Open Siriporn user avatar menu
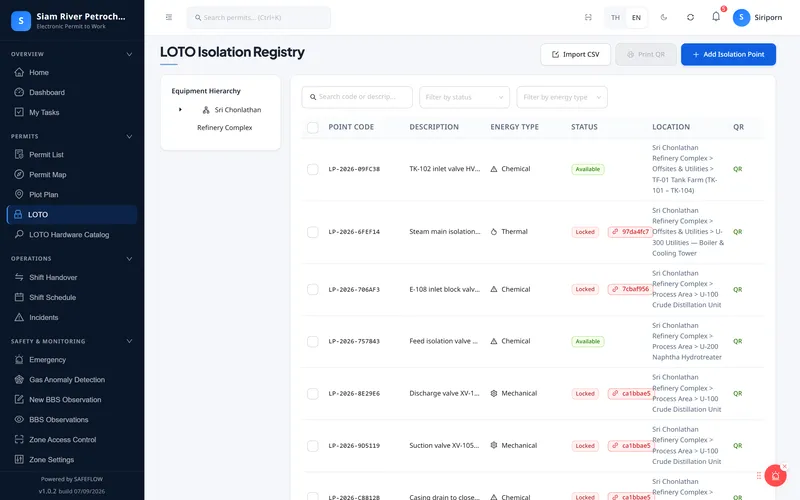Screen dimensions: 800x500 click(758, 17)
